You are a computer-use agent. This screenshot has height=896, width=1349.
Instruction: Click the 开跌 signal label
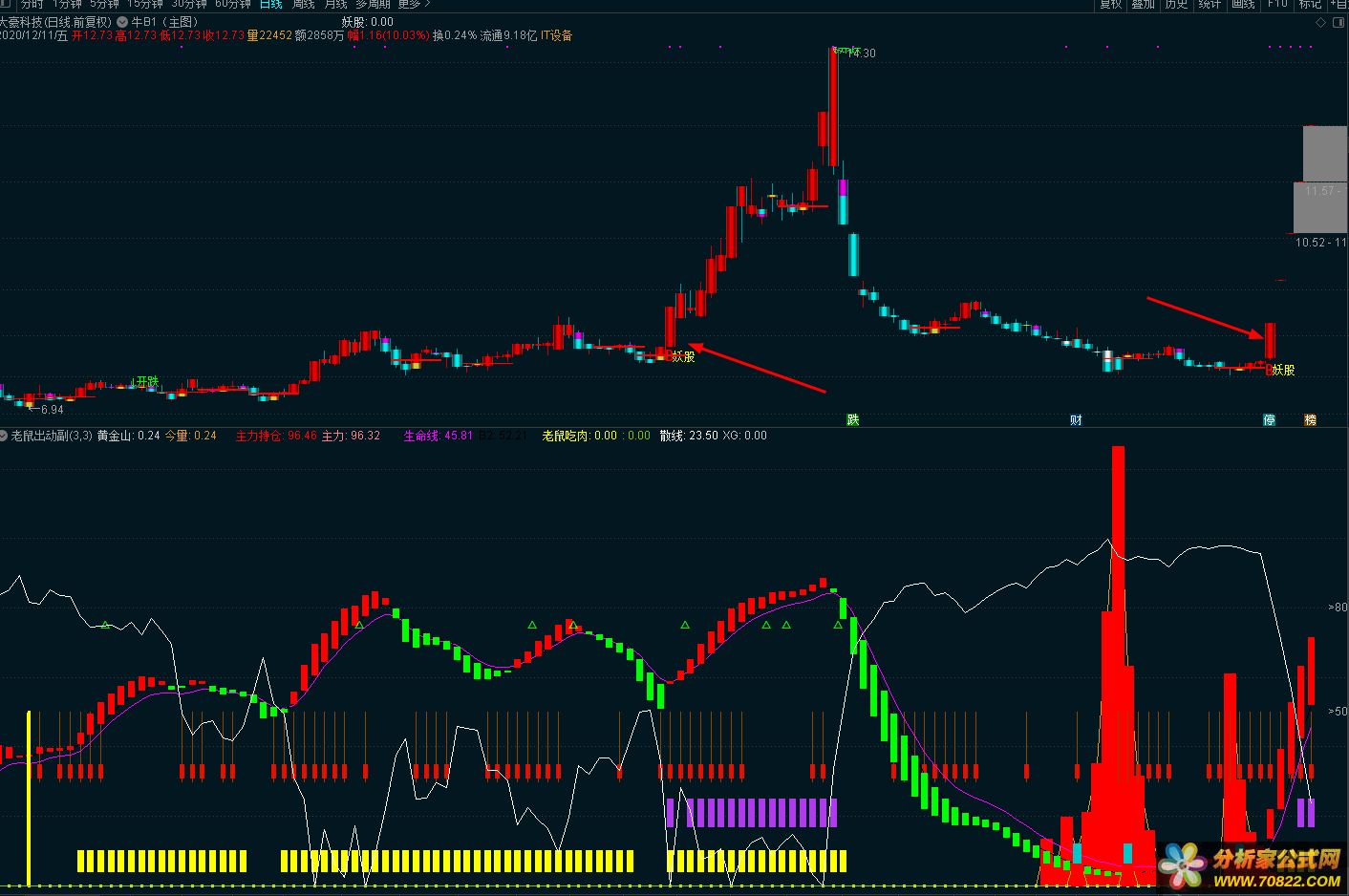(147, 381)
